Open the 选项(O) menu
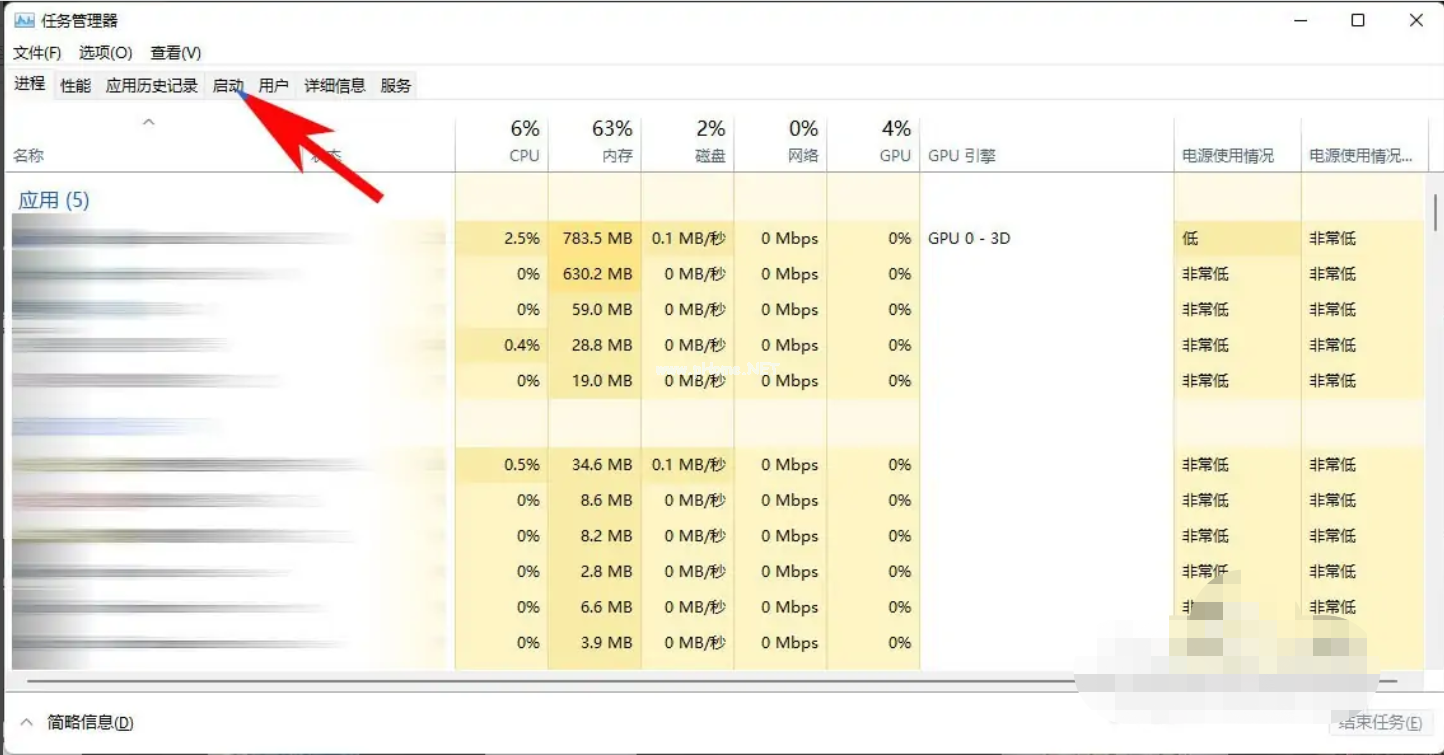 (x=106, y=52)
